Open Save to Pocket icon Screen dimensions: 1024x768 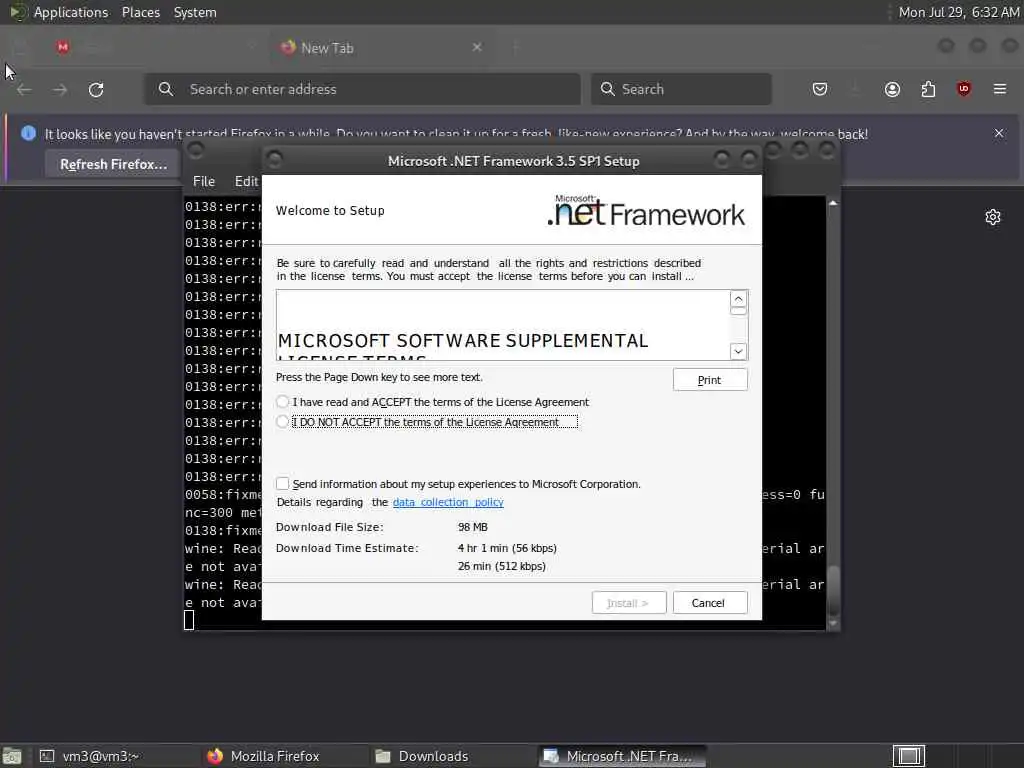click(x=820, y=89)
